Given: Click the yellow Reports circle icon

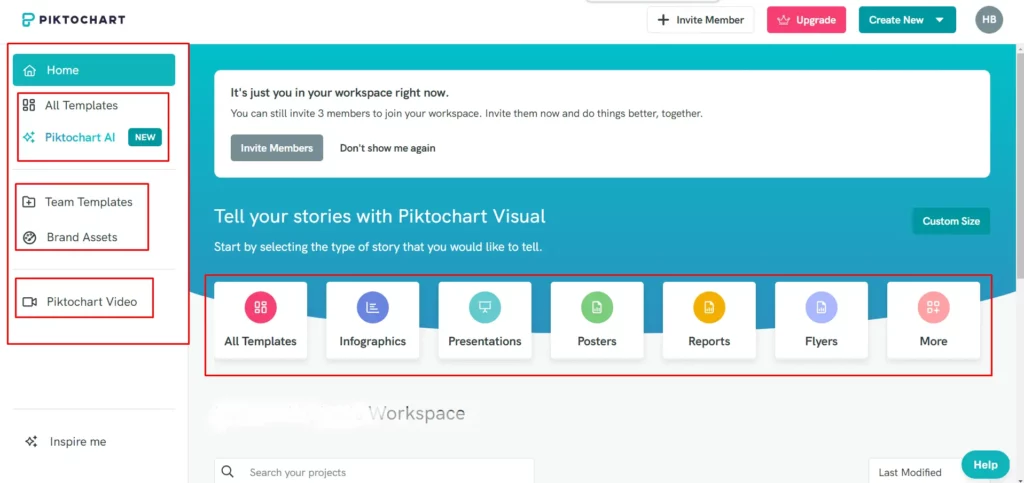Looking at the screenshot, I should coord(709,307).
